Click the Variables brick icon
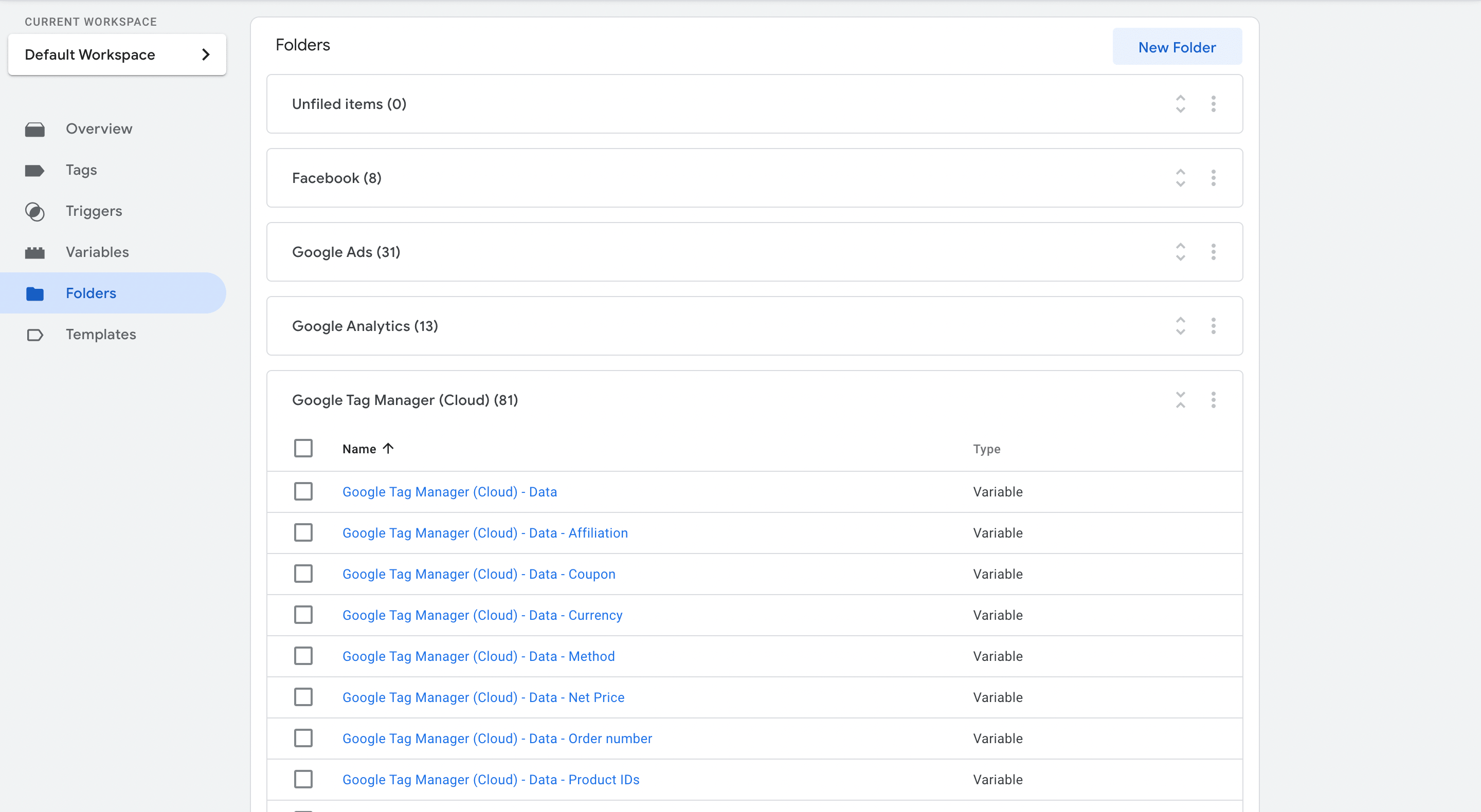The height and width of the screenshot is (812, 1481). pyautogui.click(x=34, y=253)
